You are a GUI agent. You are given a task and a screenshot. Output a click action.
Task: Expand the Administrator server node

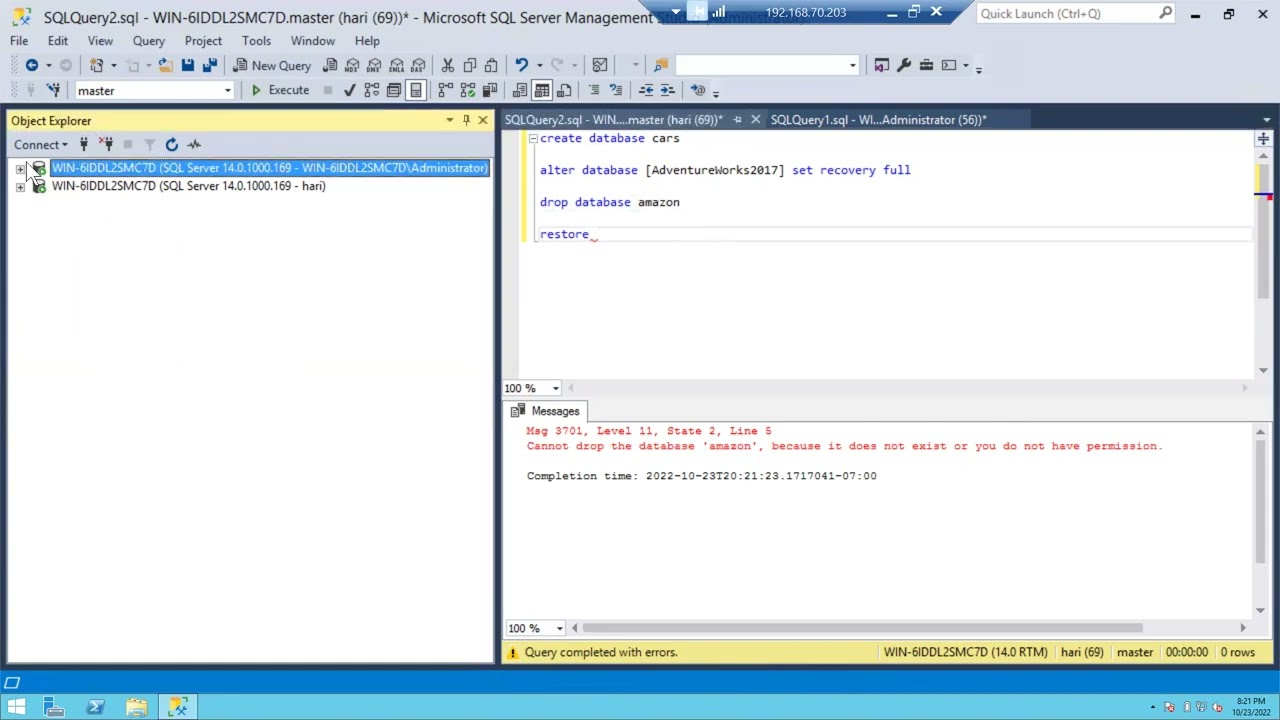(x=20, y=168)
